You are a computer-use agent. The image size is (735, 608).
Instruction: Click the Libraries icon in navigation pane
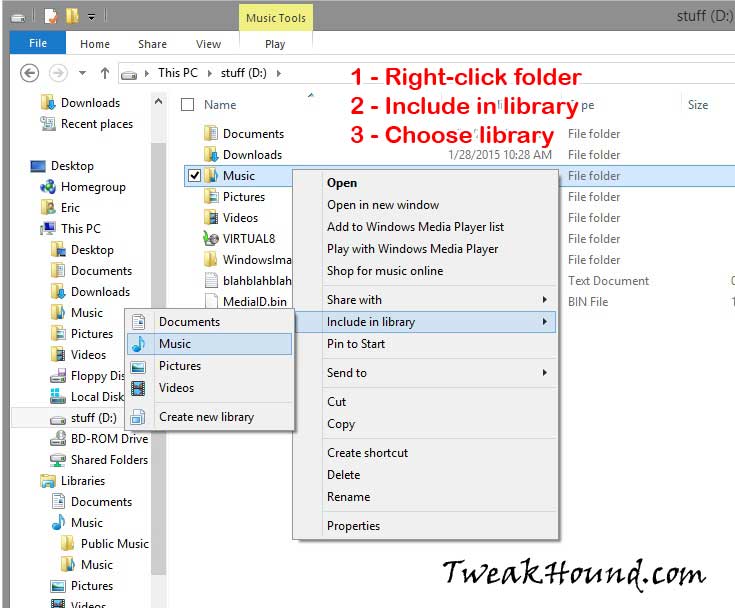pyautogui.click(x=48, y=480)
